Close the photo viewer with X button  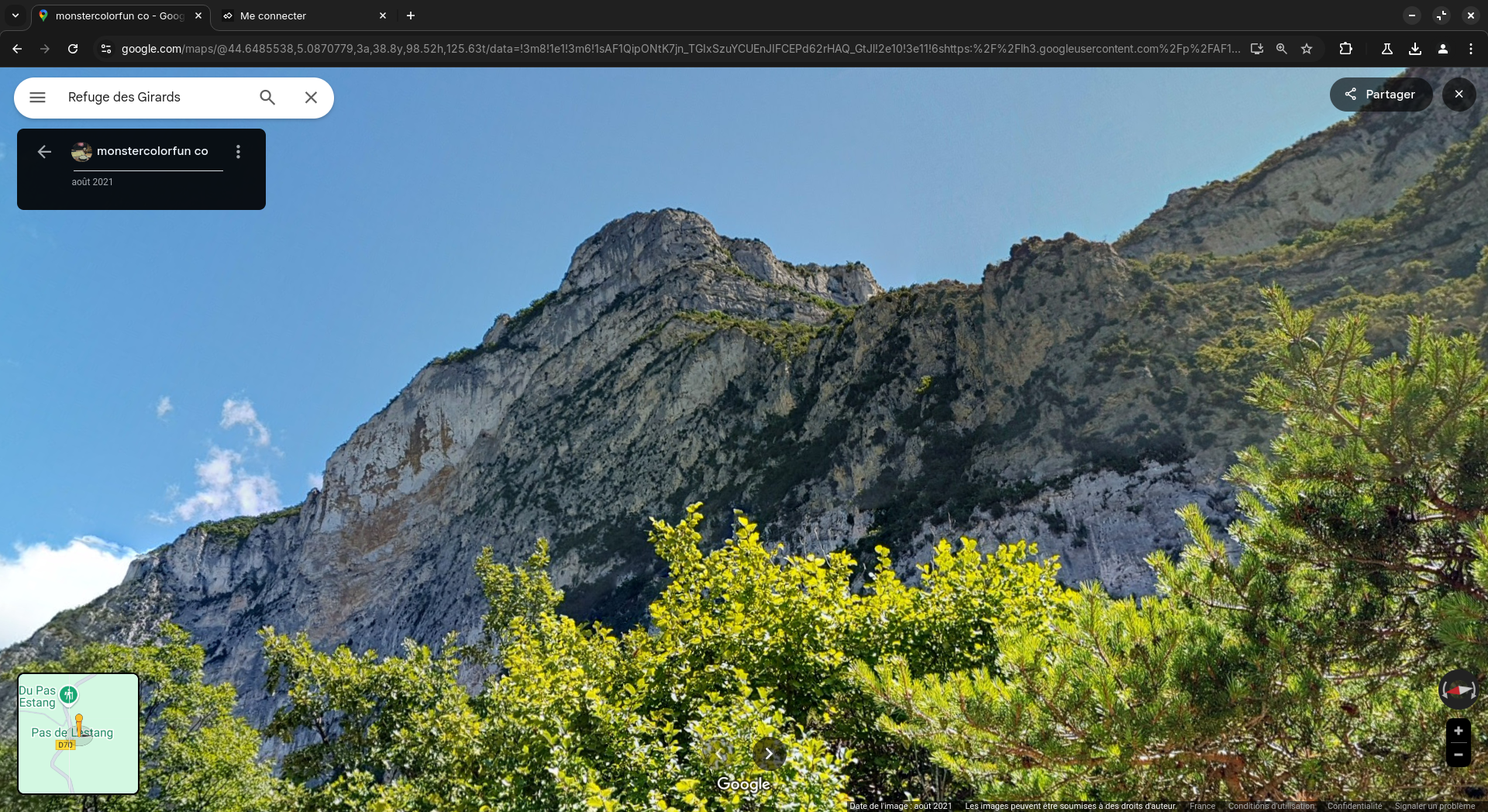[1459, 95]
